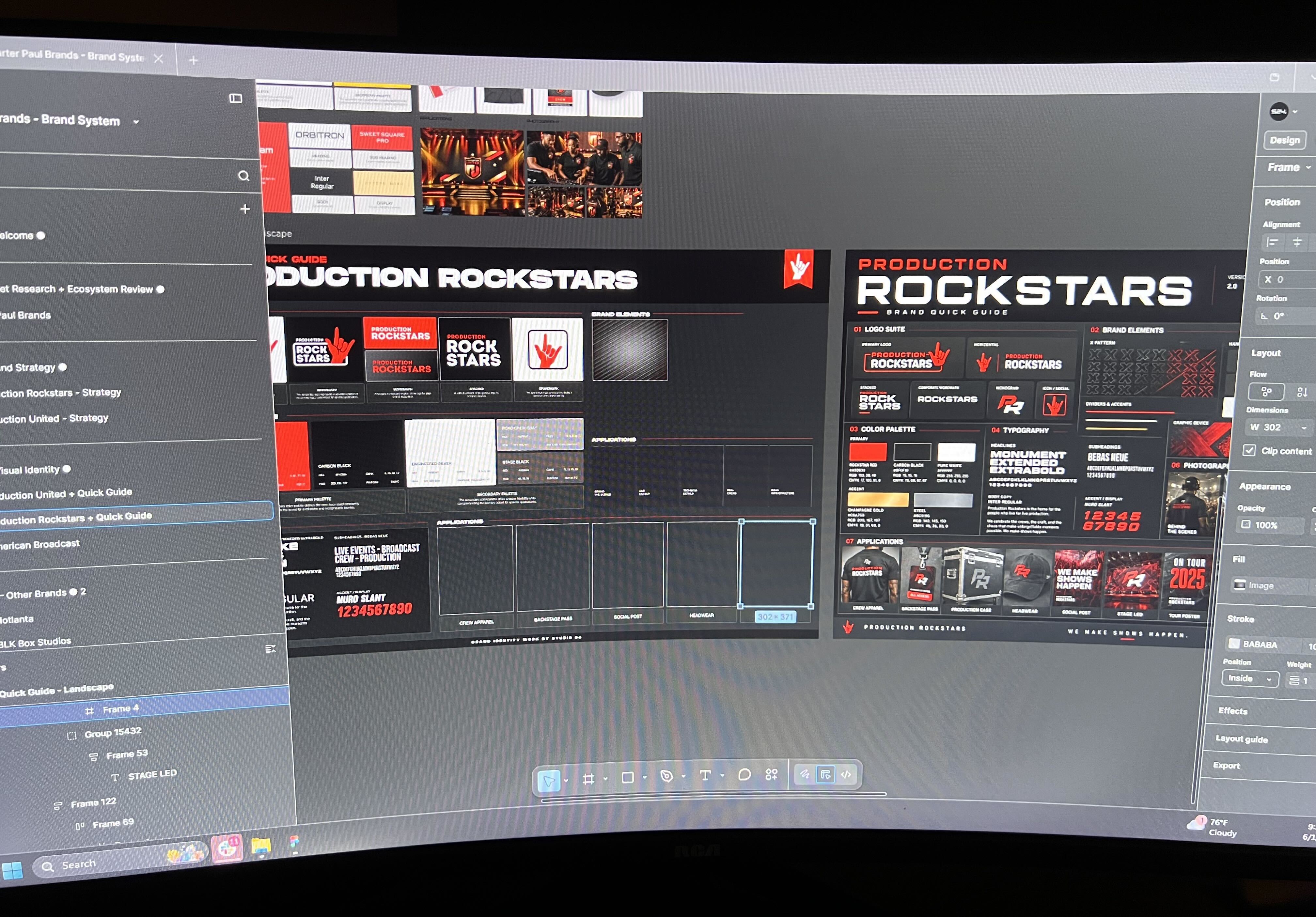Screen dimensions: 1316x917
Task: Click the selected 302 × 371 frame on canvas
Action: point(776,563)
